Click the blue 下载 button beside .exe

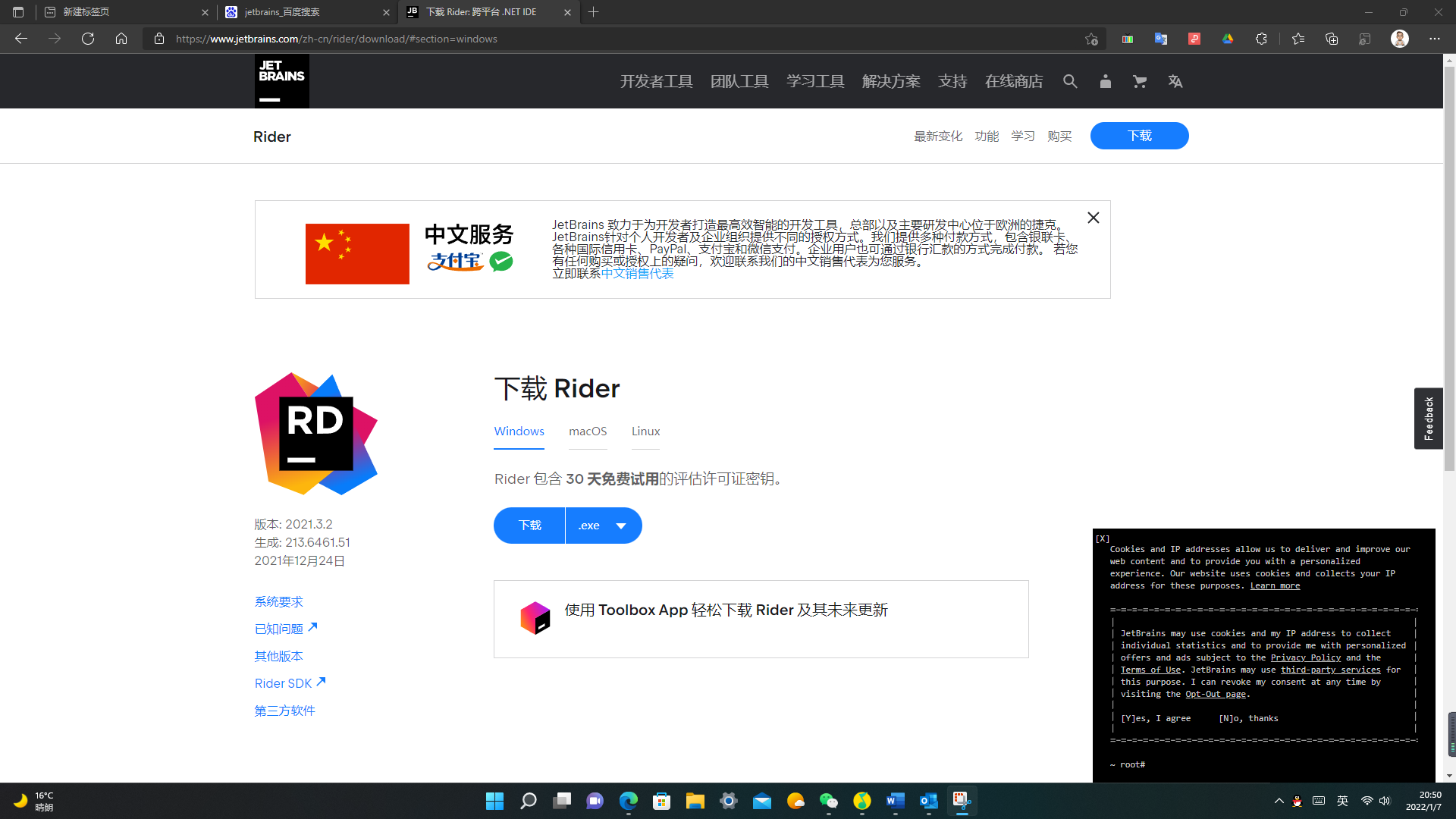coord(529,526)
